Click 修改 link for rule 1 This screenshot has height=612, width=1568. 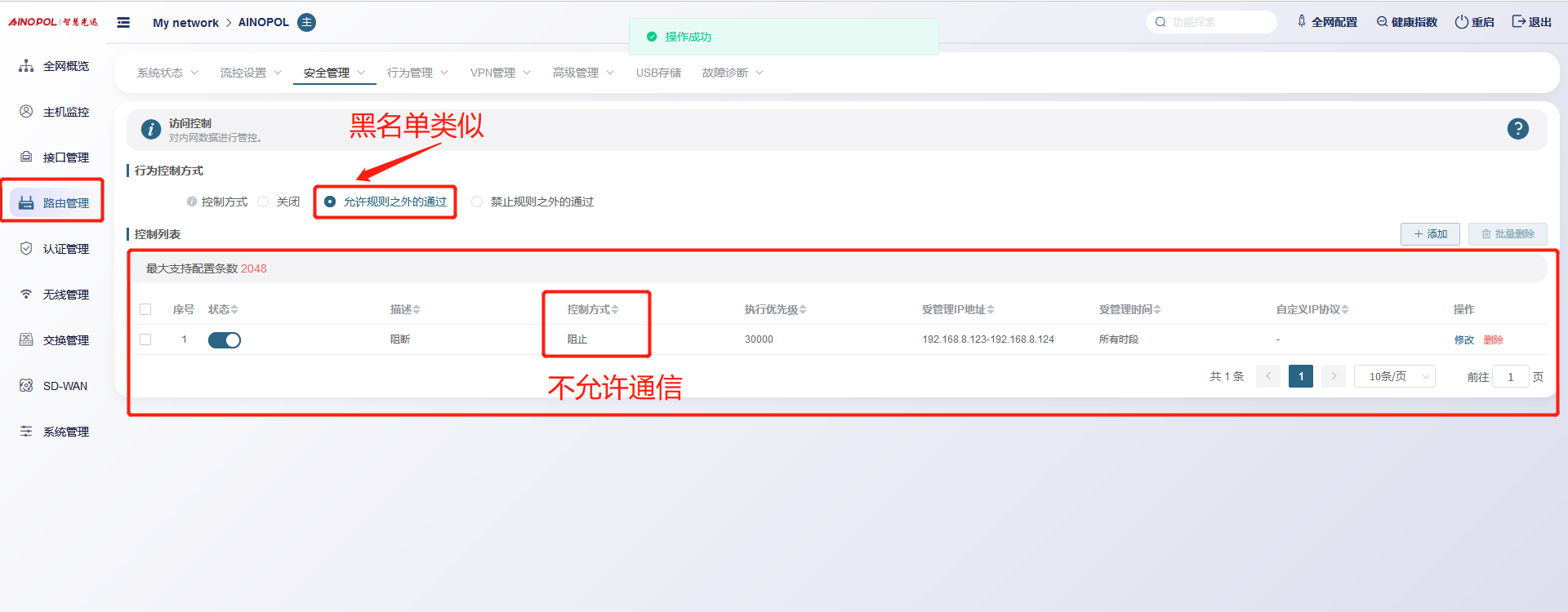click(1463, 340)
